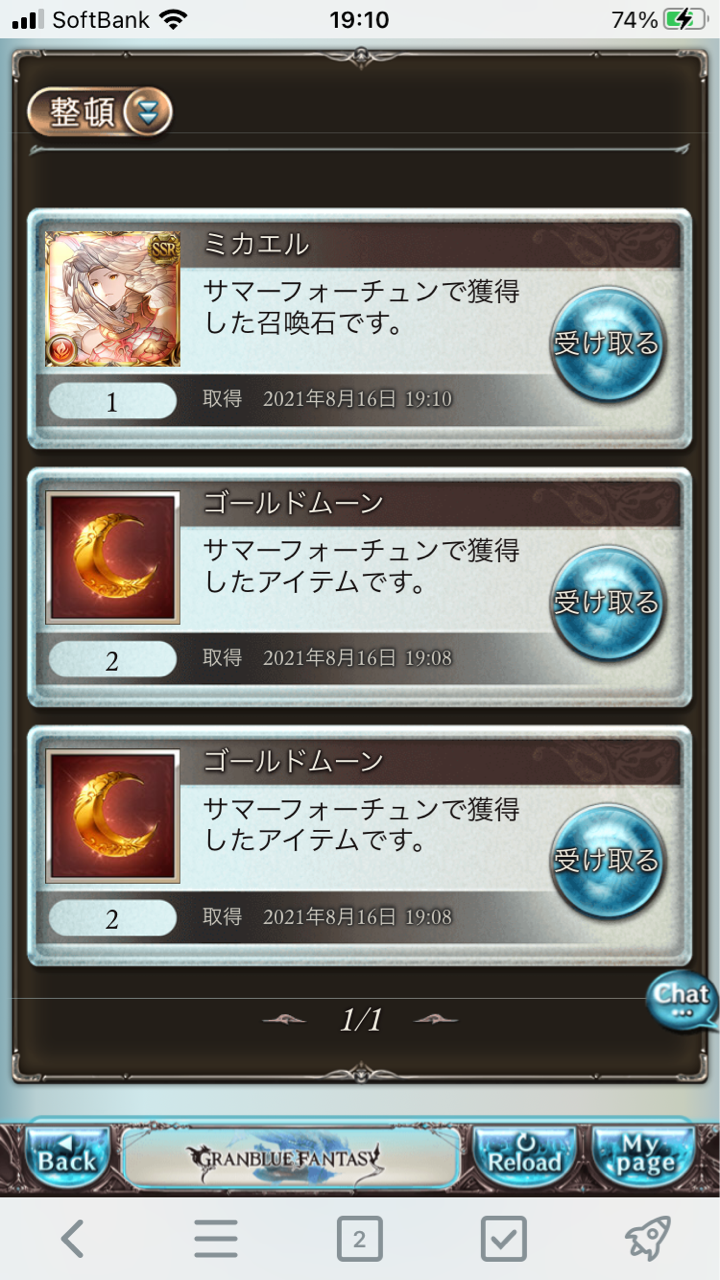Claim the first ゴールドムーン with 受け取る
The image size is (720, 1280).
tap(607, 602)
